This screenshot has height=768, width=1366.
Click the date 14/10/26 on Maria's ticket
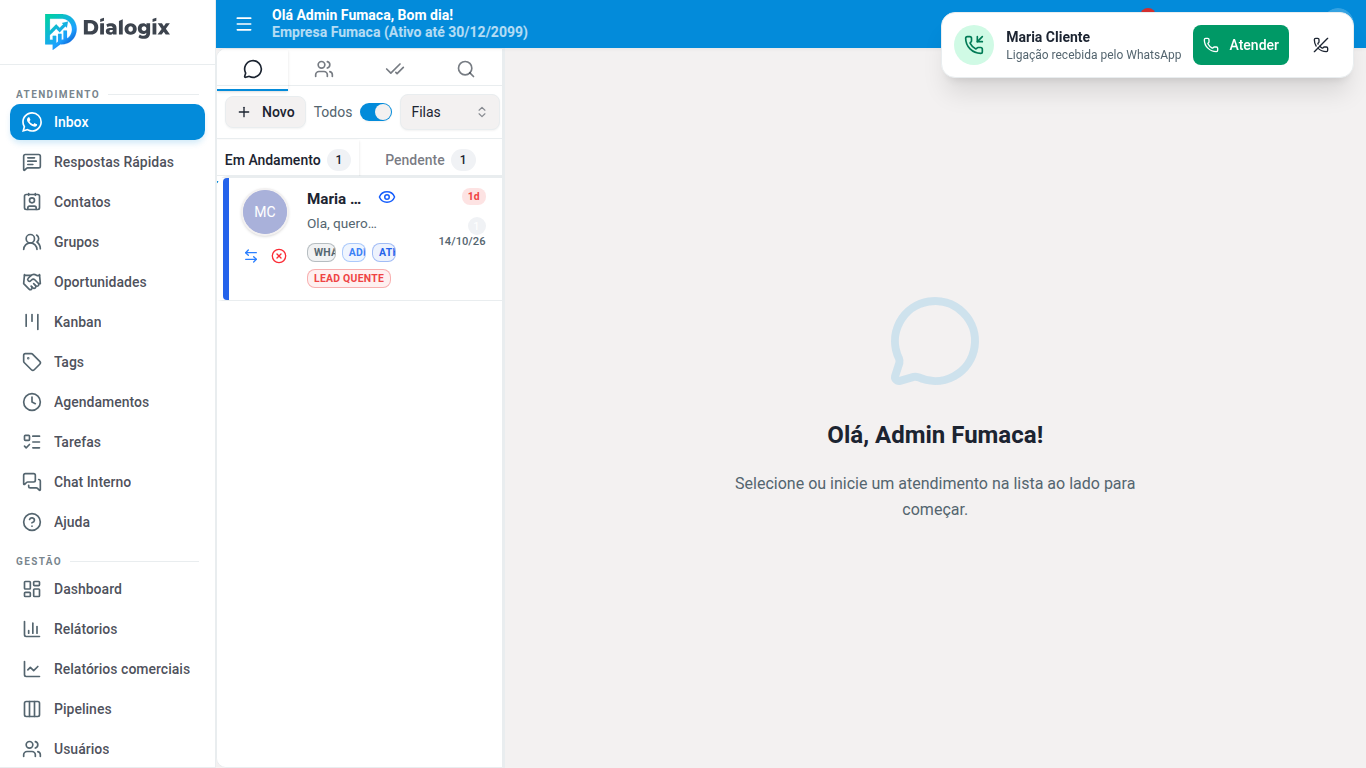pos(462,241)
